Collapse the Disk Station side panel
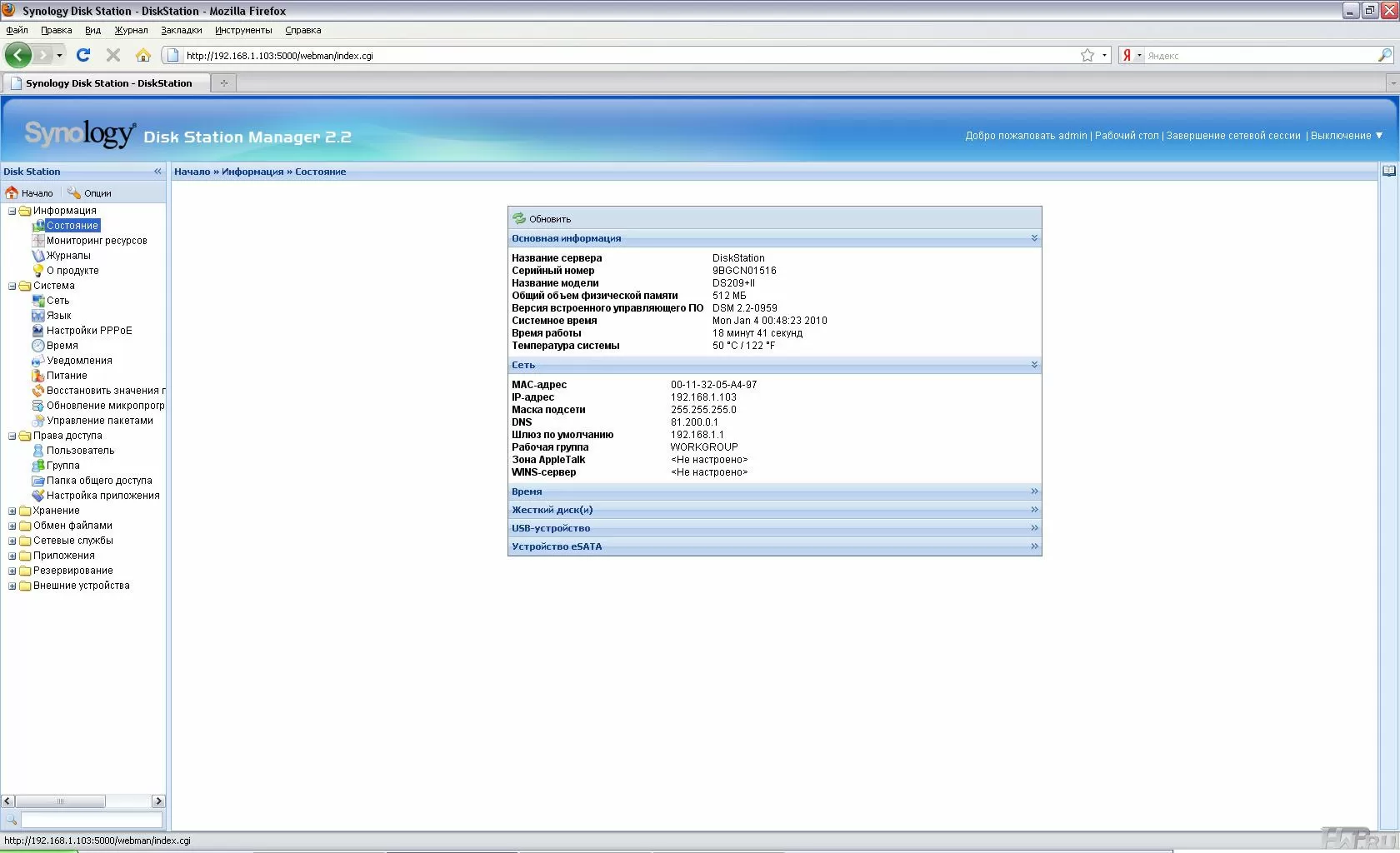The height and width of the screenshot is (853, 1400). click(157, 172)
